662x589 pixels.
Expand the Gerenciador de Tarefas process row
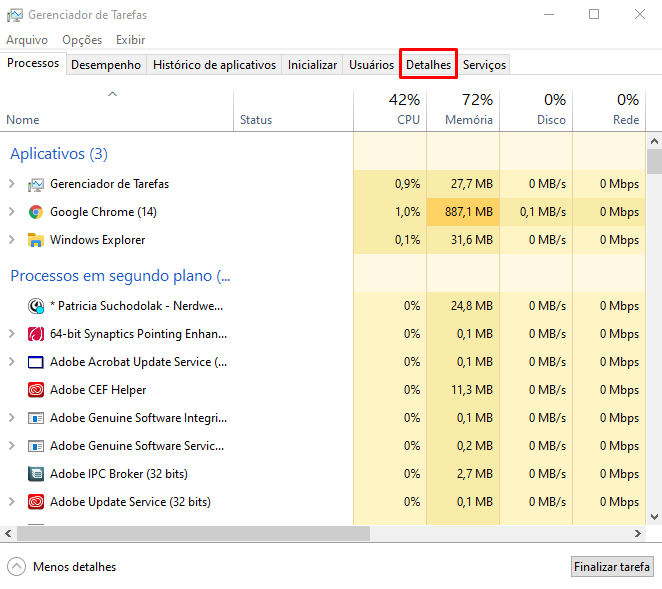[x=12, y=184]
